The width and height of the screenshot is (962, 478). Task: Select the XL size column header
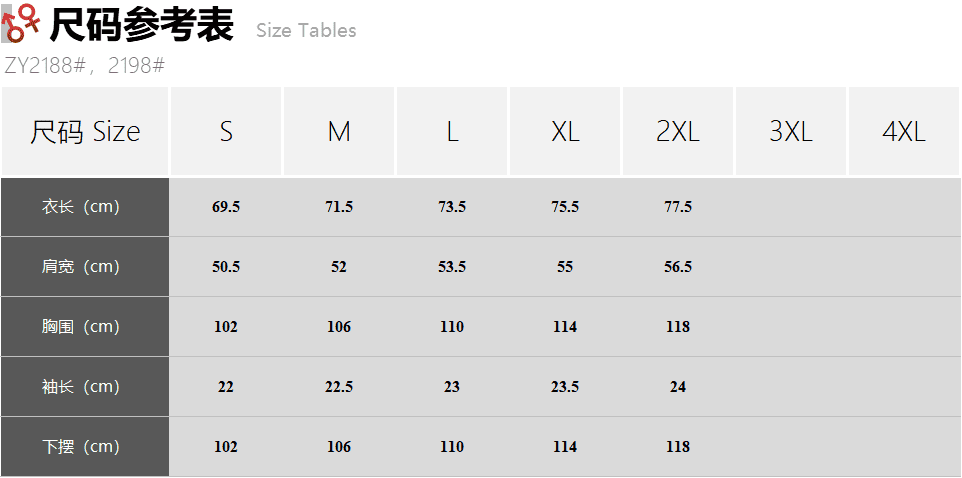pos(565,132)
